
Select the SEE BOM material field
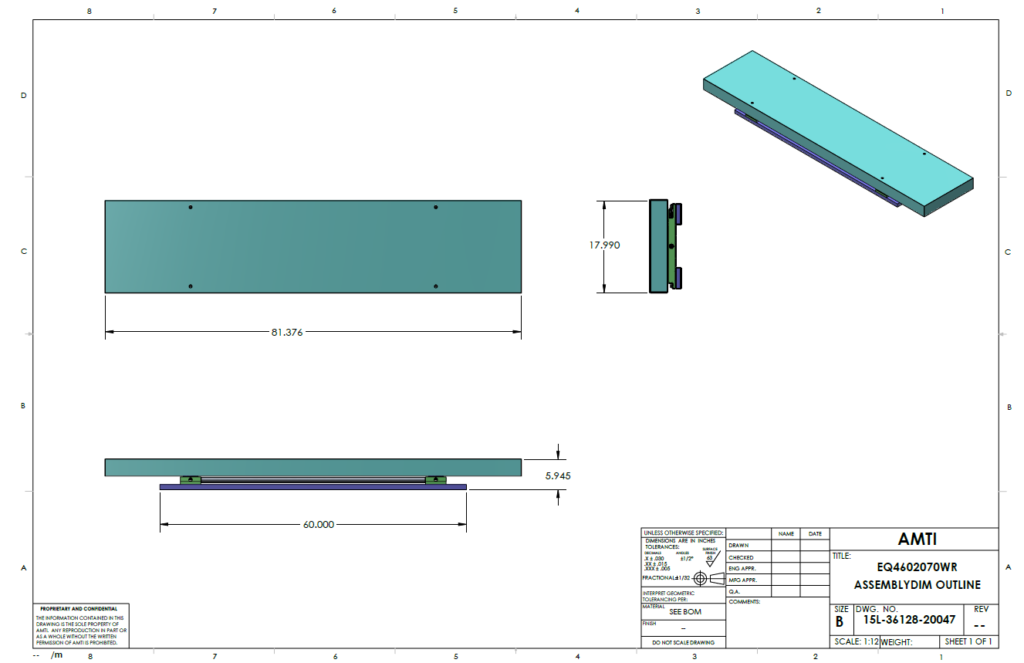(x=684, y=609)
